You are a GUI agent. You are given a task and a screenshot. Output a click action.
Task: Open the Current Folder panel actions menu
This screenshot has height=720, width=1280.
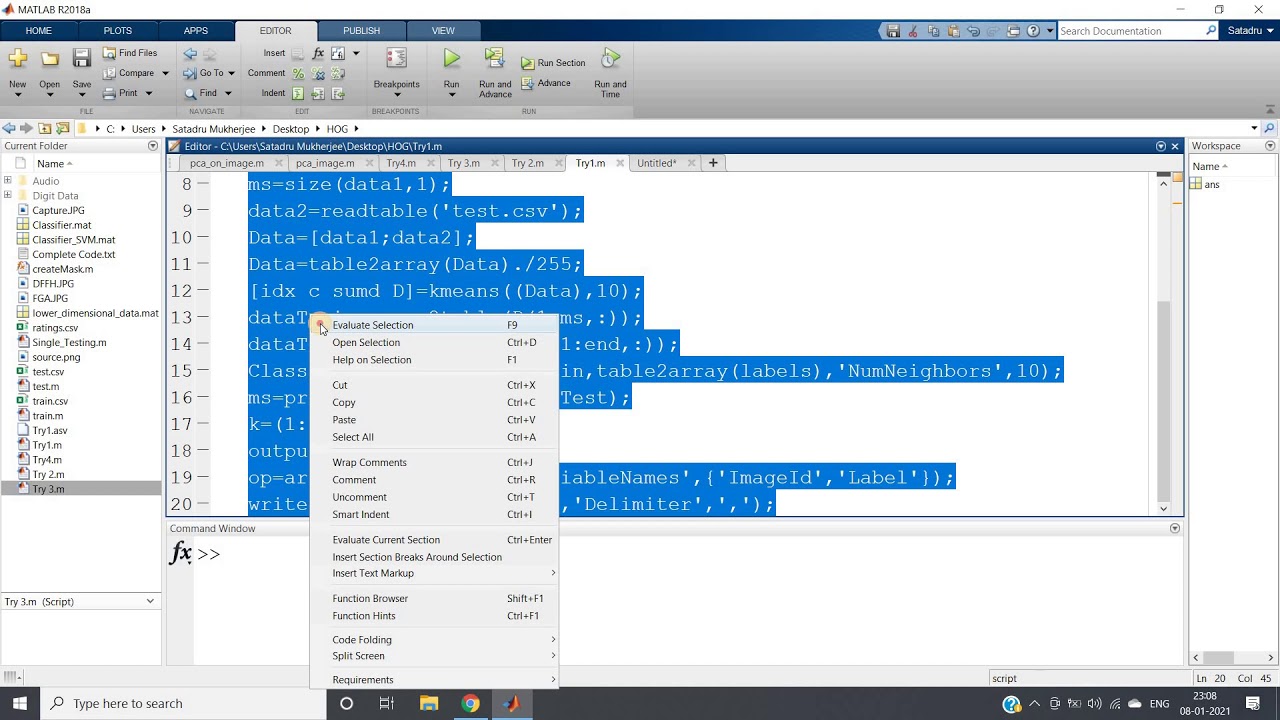tap(153, 146)
